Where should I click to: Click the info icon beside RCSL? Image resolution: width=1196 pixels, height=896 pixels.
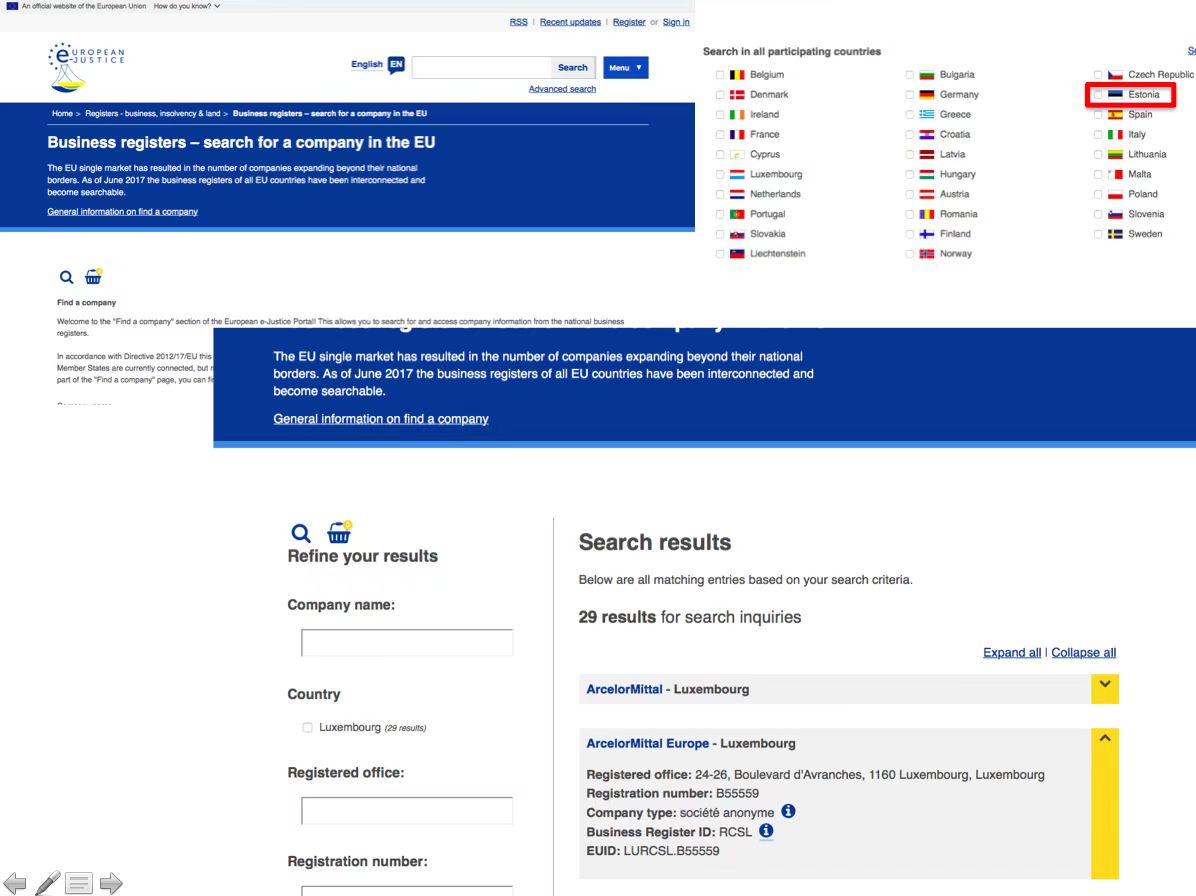click(x=766, y=830)
